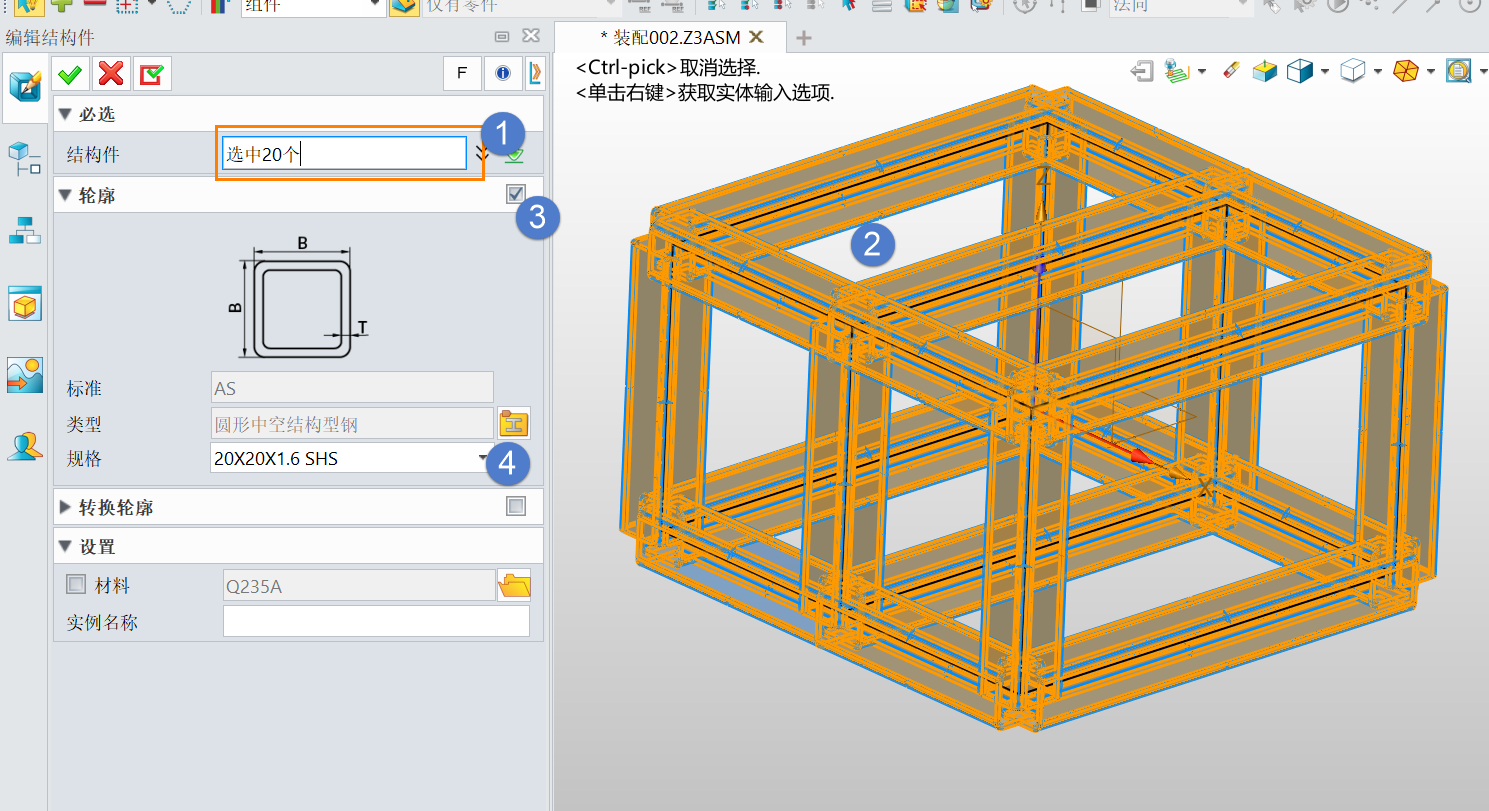This screenshot has height=811, width=1489.
Task: Open the assembly tree sidebar icon
Action: [x=23, y=160]
